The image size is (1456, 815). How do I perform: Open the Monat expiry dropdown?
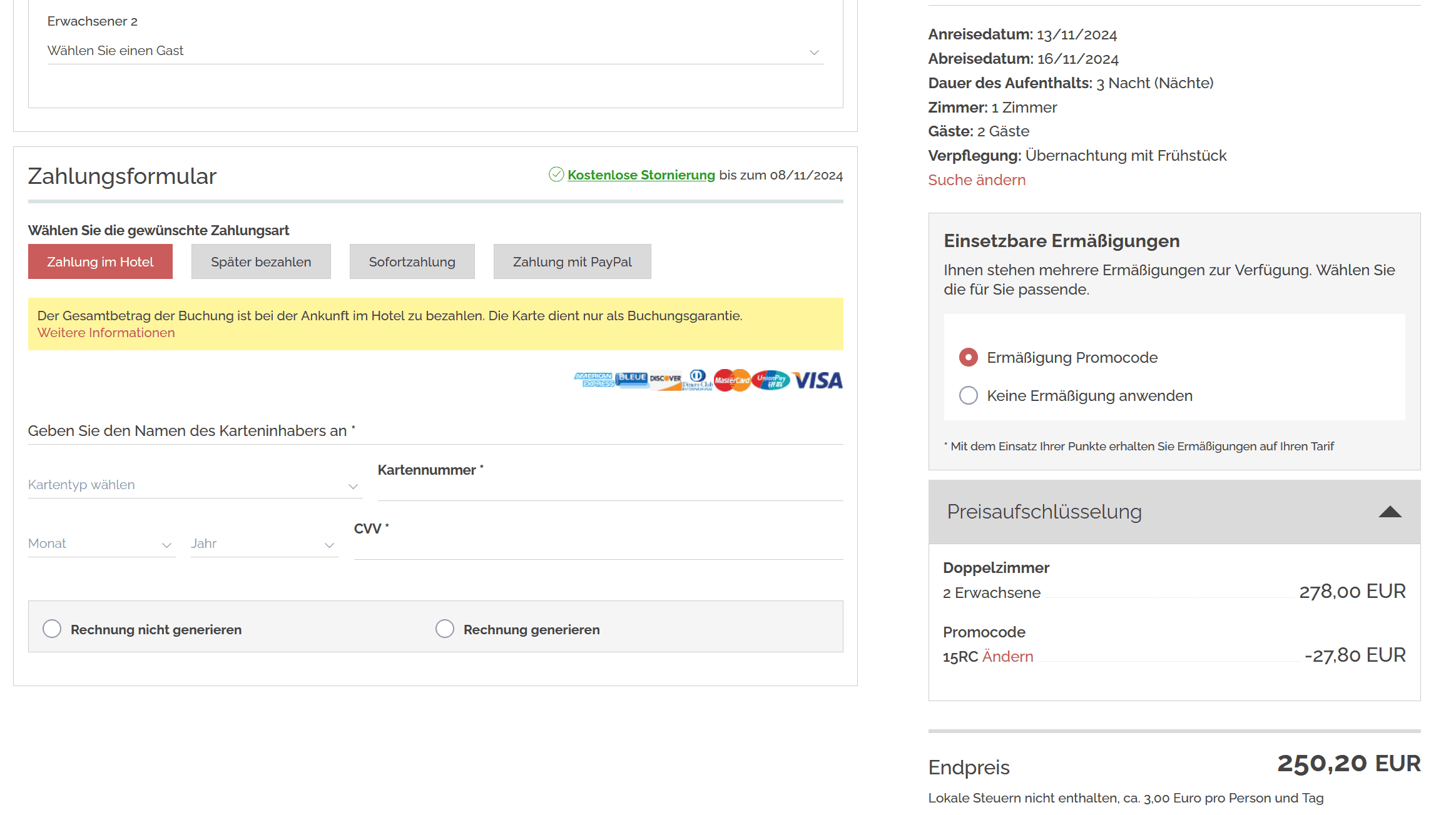[101, 544]
